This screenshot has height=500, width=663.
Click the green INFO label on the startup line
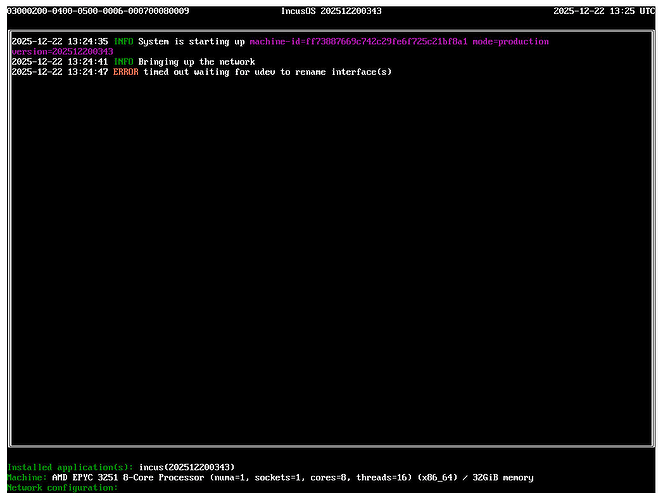coord(122,42)
